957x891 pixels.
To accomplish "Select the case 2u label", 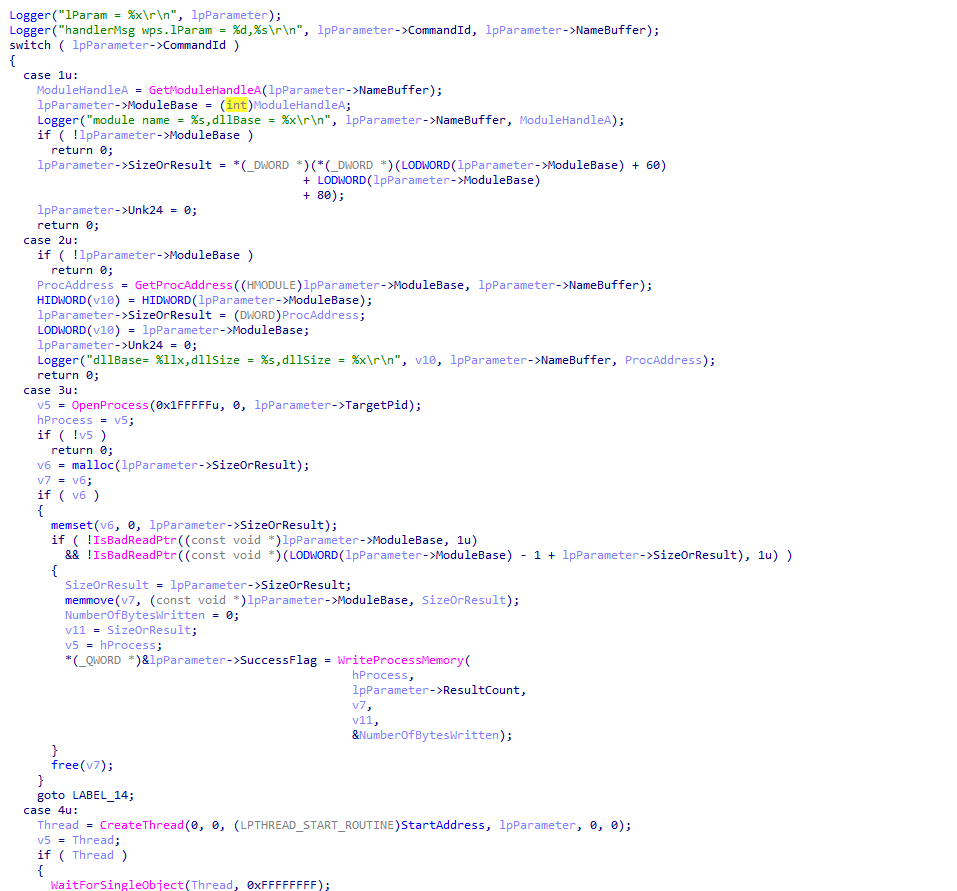I will coord(51,240).
